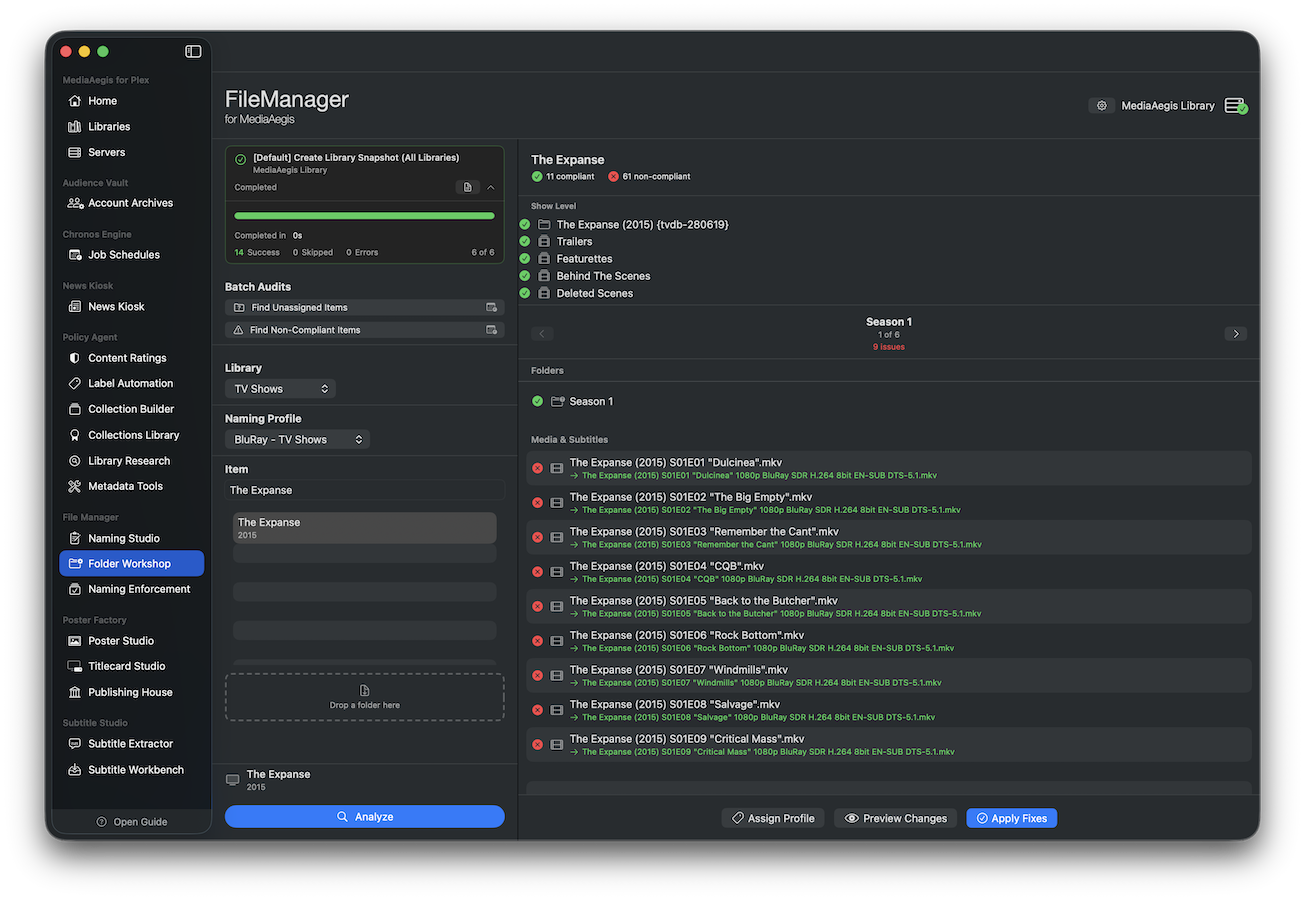1305x900 pixels.
Task: Go to next season arrow
Action: tap(1236, 334)
